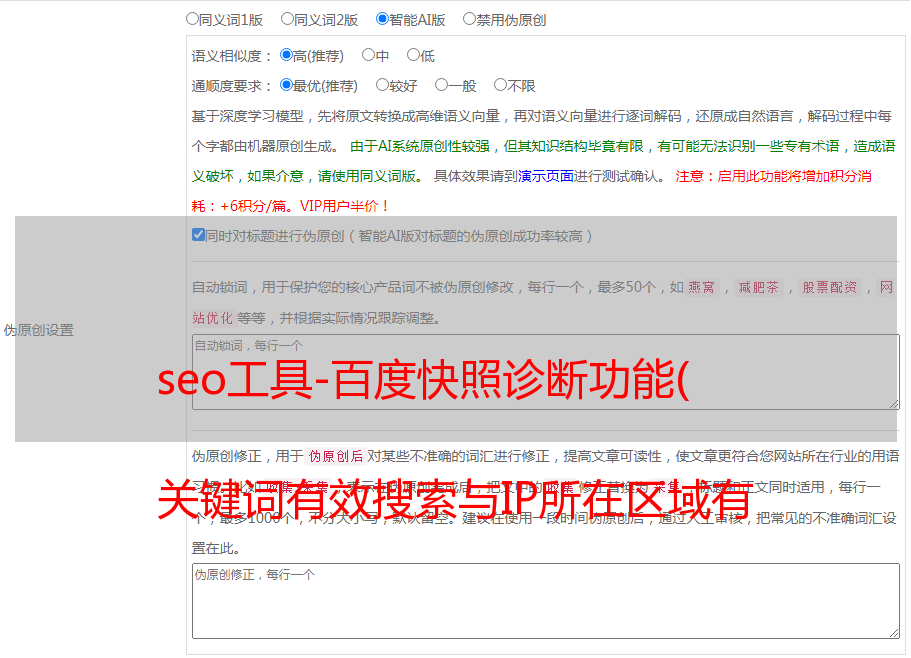Click the 减肥茶 example keyword
Screen dimensions: 911x658
(x=758, y=287)
